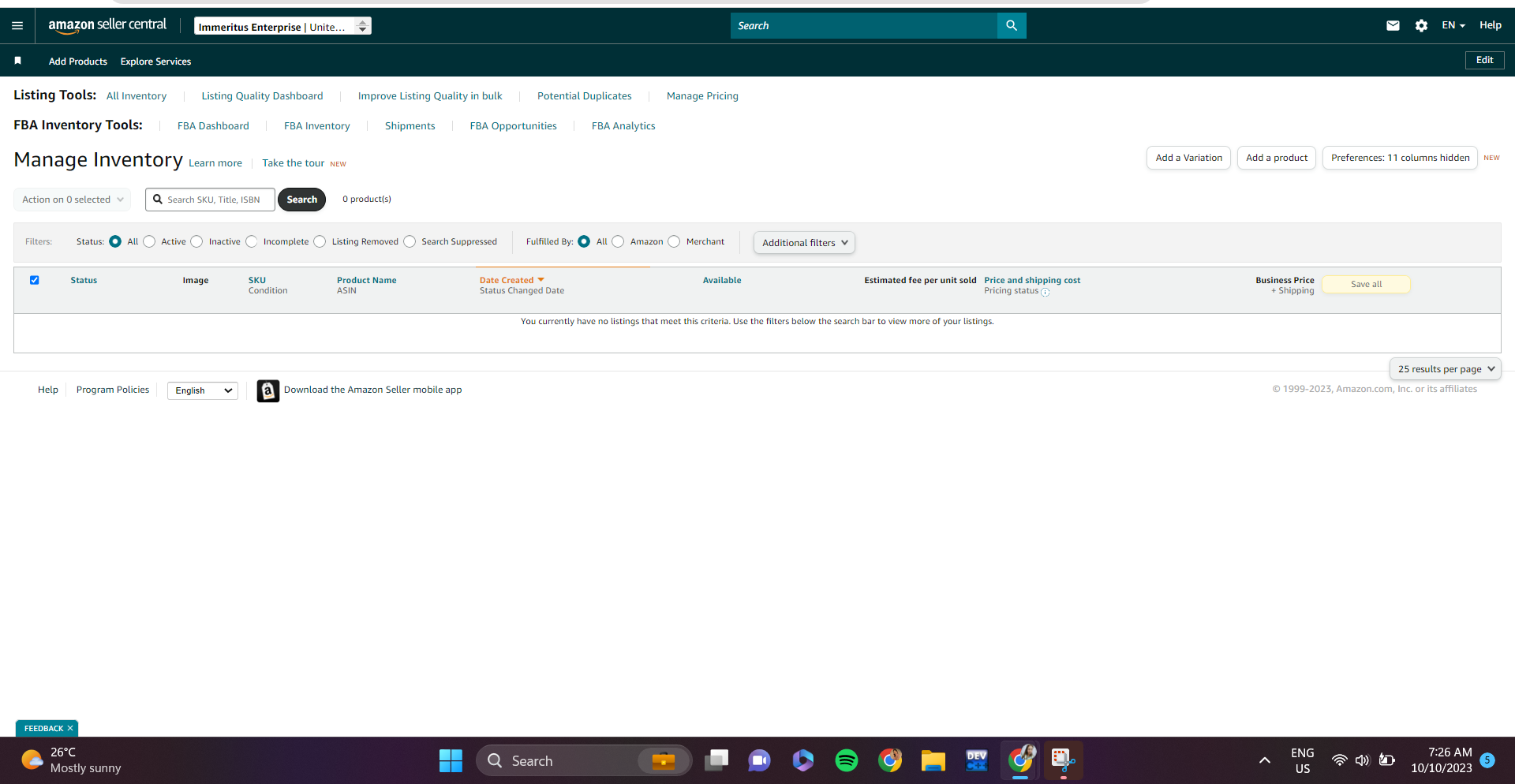Click the Wi-Fi tray icon
This screenshot has height=784, width=1515.
click(1339, 760)
